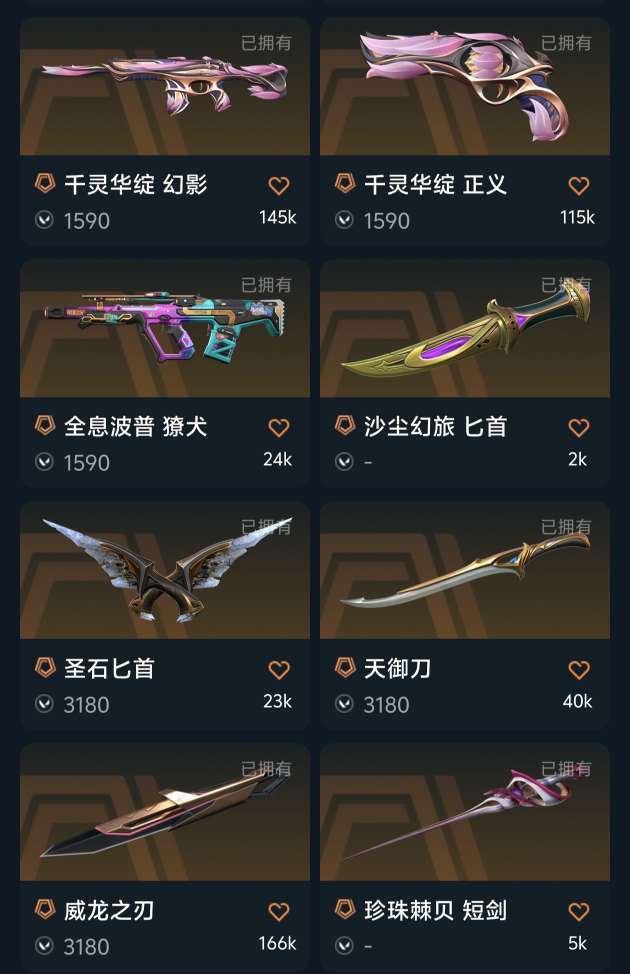Select the 天御刀 title text
The image size is (630, 974).
coord(398,669)
